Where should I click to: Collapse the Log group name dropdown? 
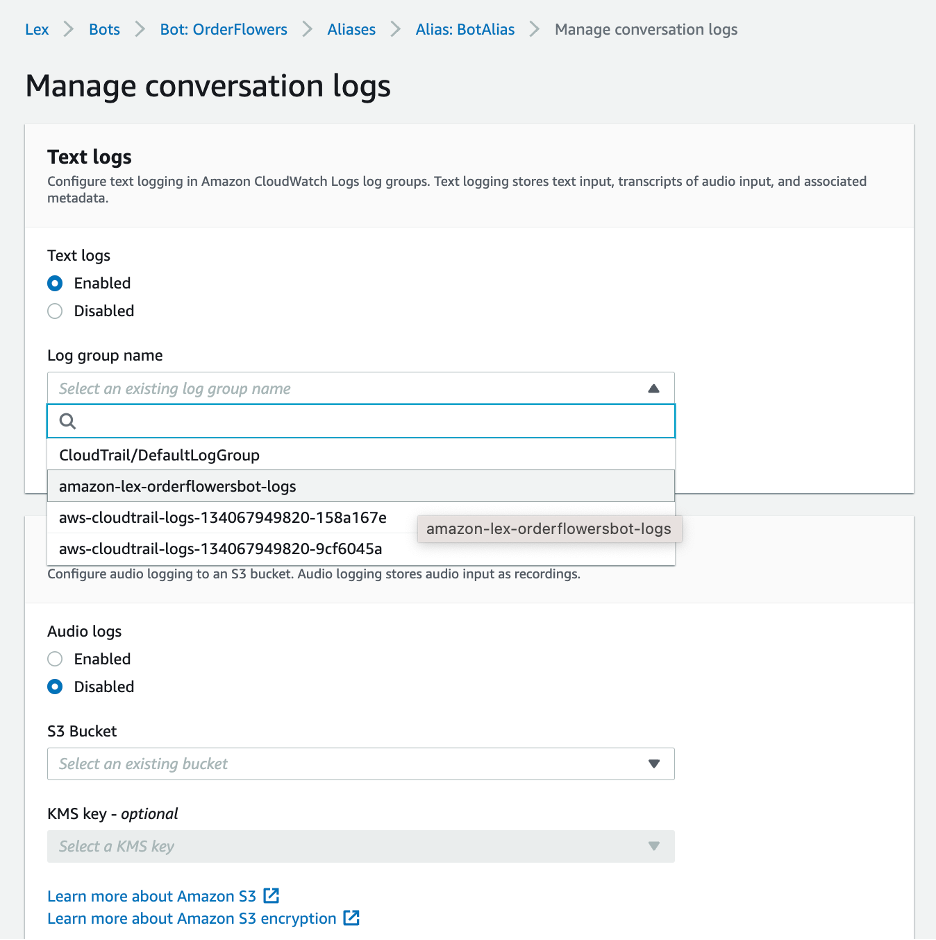pyautogui.click(x=653, y=389)
